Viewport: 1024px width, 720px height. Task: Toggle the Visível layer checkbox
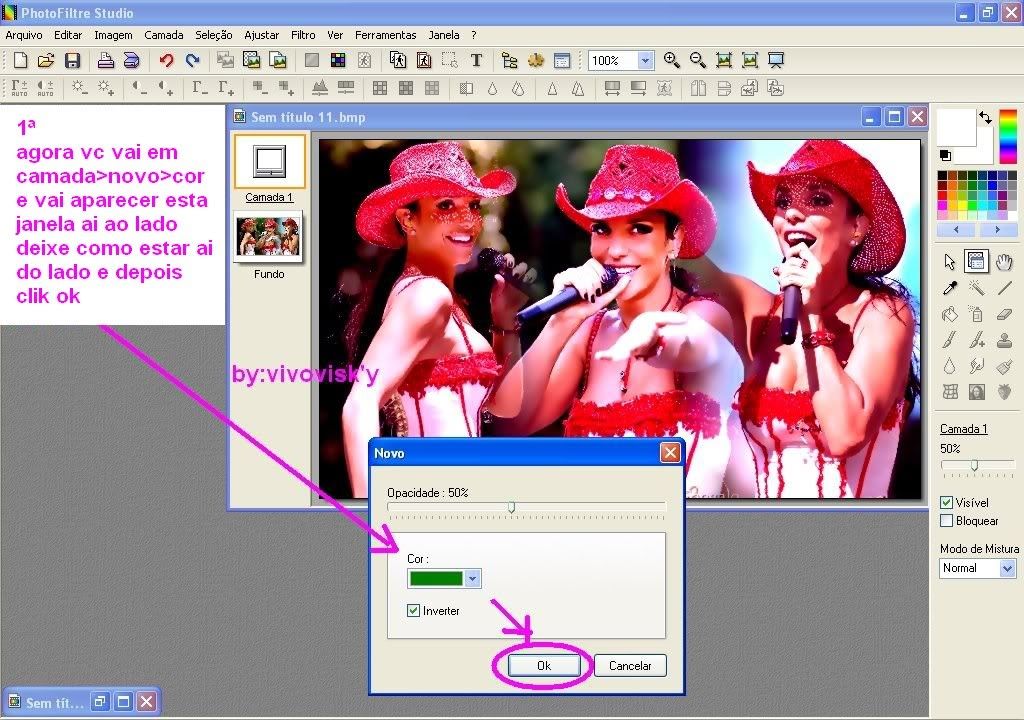click(x=947, y=503)
